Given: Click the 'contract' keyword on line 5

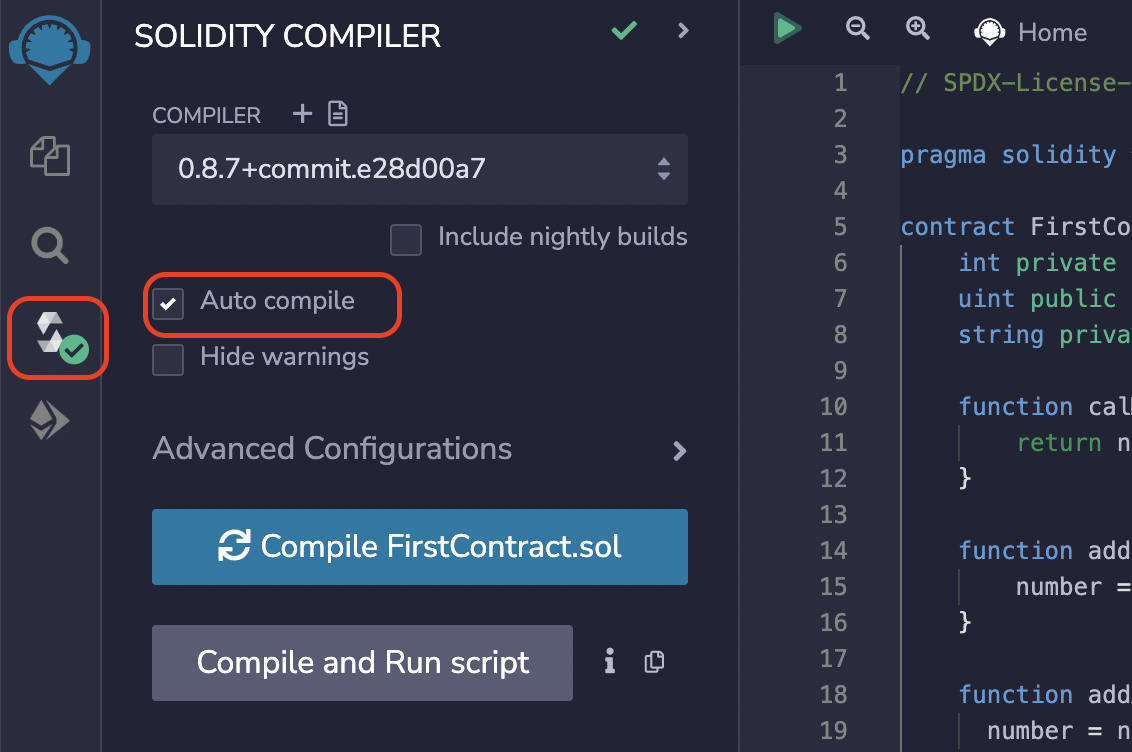Looking at the screenshot, I should (957, 227).
